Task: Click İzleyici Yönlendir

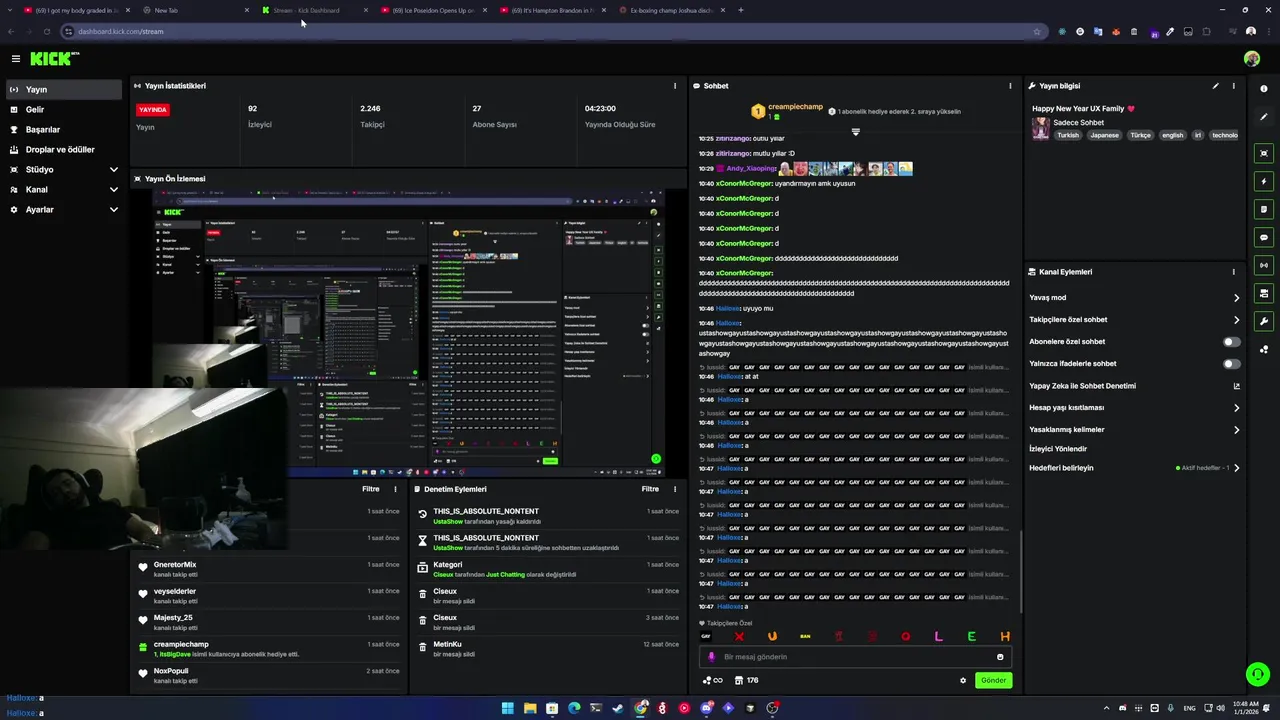Action: pyautogui.click(x=1058, y=449)
